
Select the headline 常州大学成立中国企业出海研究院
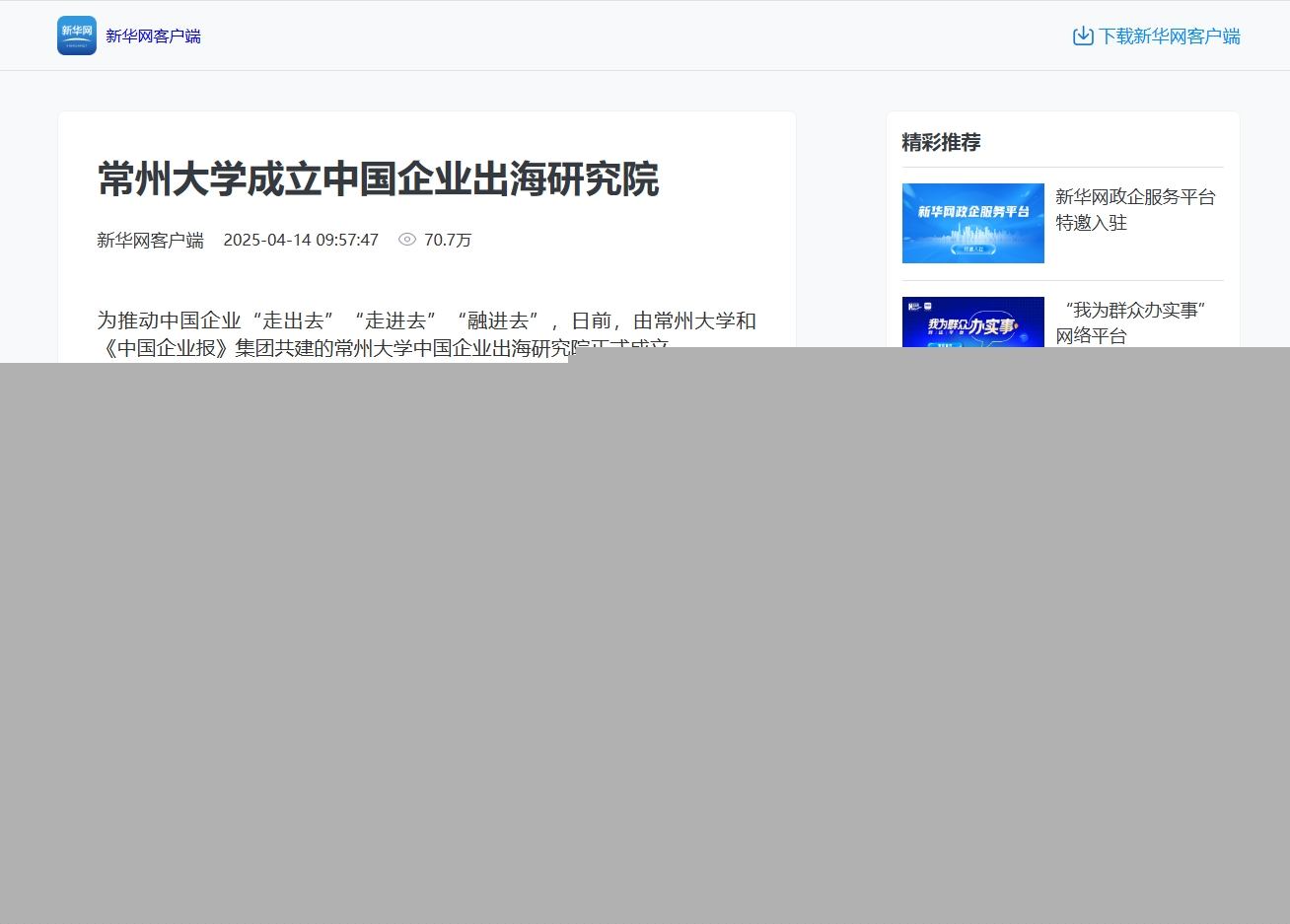[378, 179]
